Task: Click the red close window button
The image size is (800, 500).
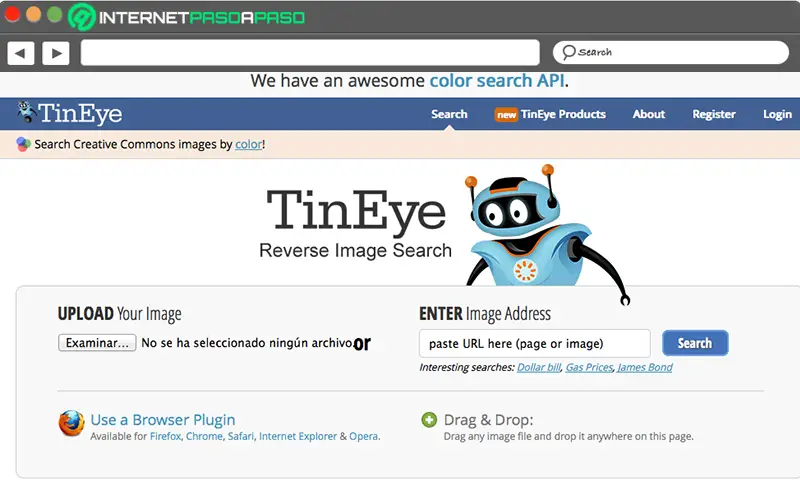Action: coord(12,14)
